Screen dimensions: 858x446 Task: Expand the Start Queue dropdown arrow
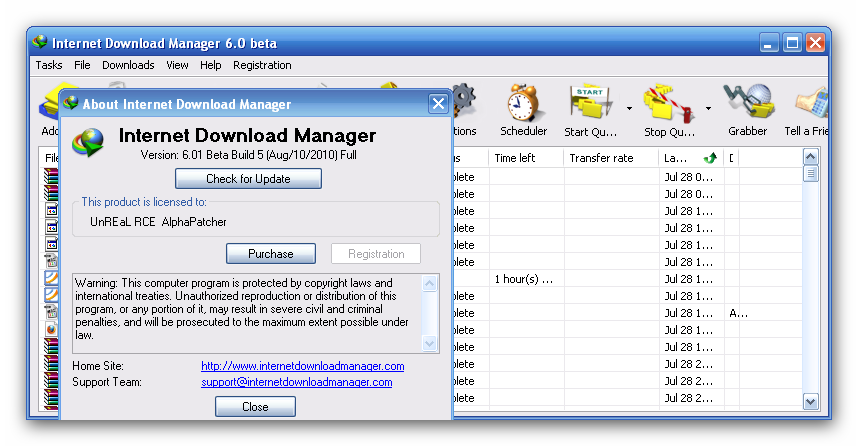coord(629,108)
